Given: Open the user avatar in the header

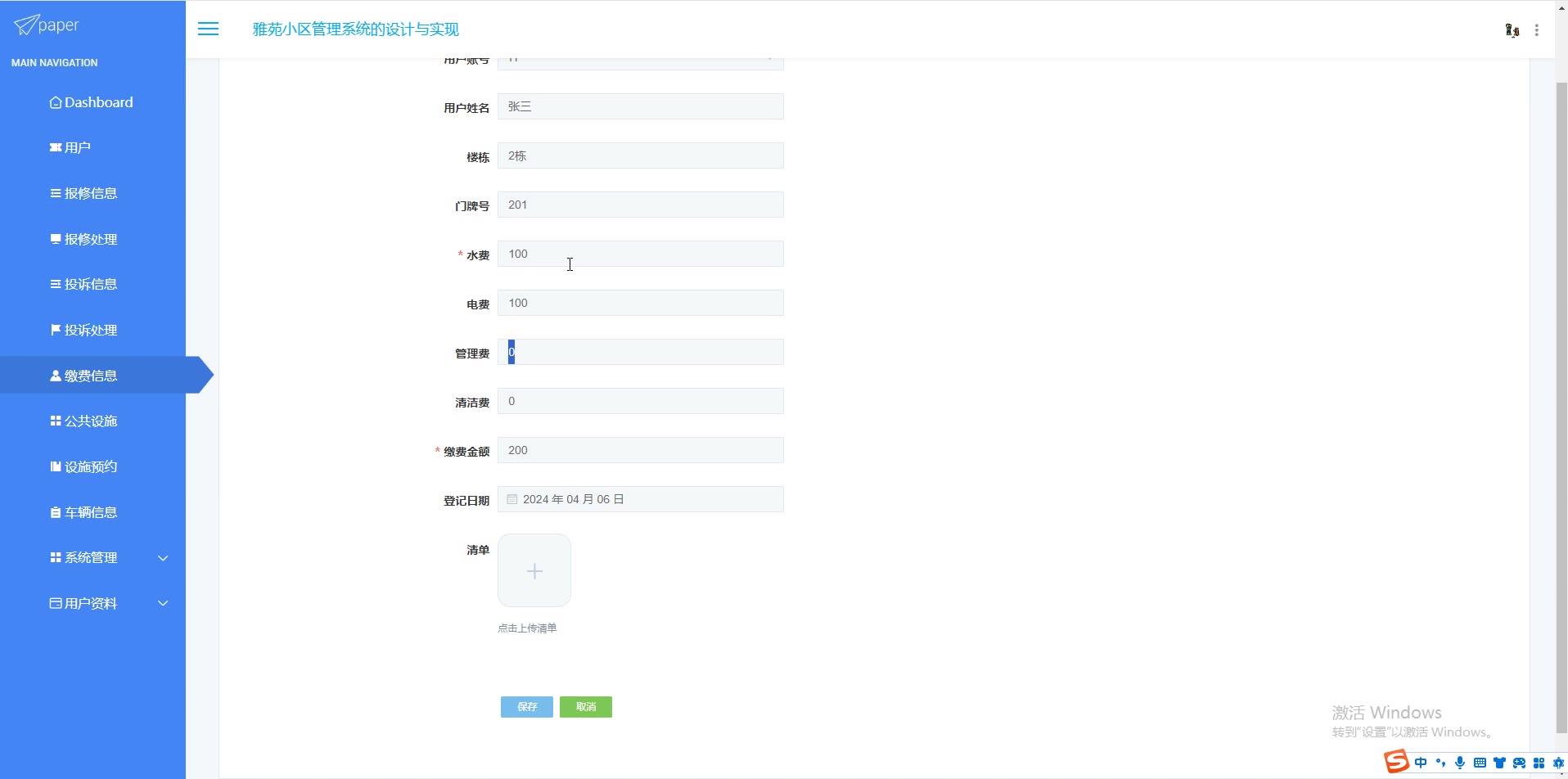Looking at the screenshot, I should [1512, 30].
